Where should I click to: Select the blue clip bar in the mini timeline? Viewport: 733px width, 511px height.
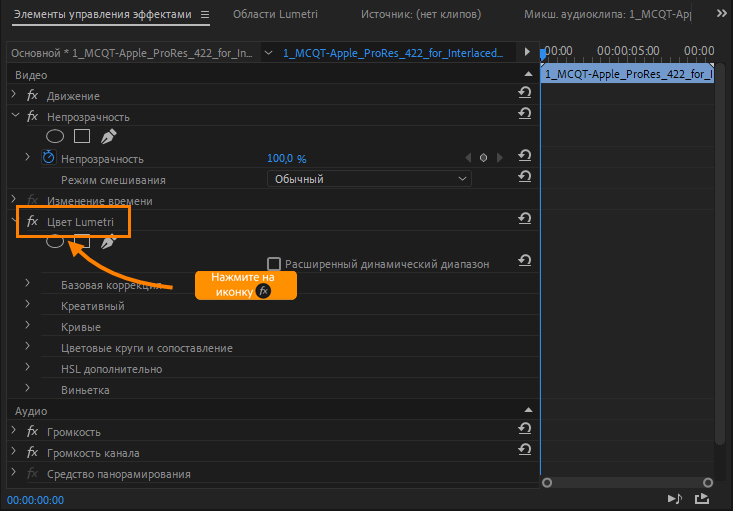coord(627,74)
